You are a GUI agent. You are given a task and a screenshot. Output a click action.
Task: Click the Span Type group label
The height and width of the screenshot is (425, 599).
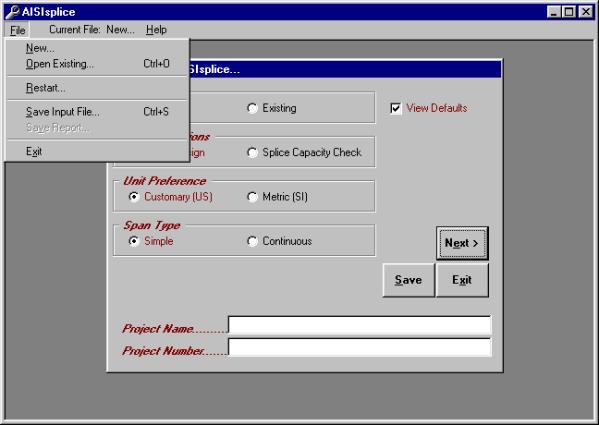(x=152, y=225)
